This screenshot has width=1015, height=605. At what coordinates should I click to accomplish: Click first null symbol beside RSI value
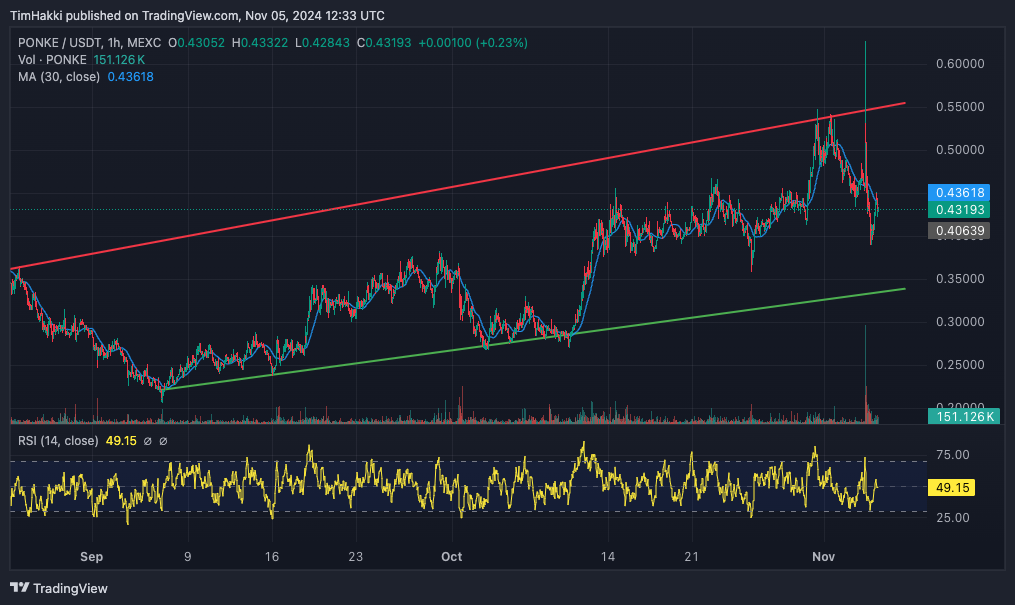pos(147,441)
